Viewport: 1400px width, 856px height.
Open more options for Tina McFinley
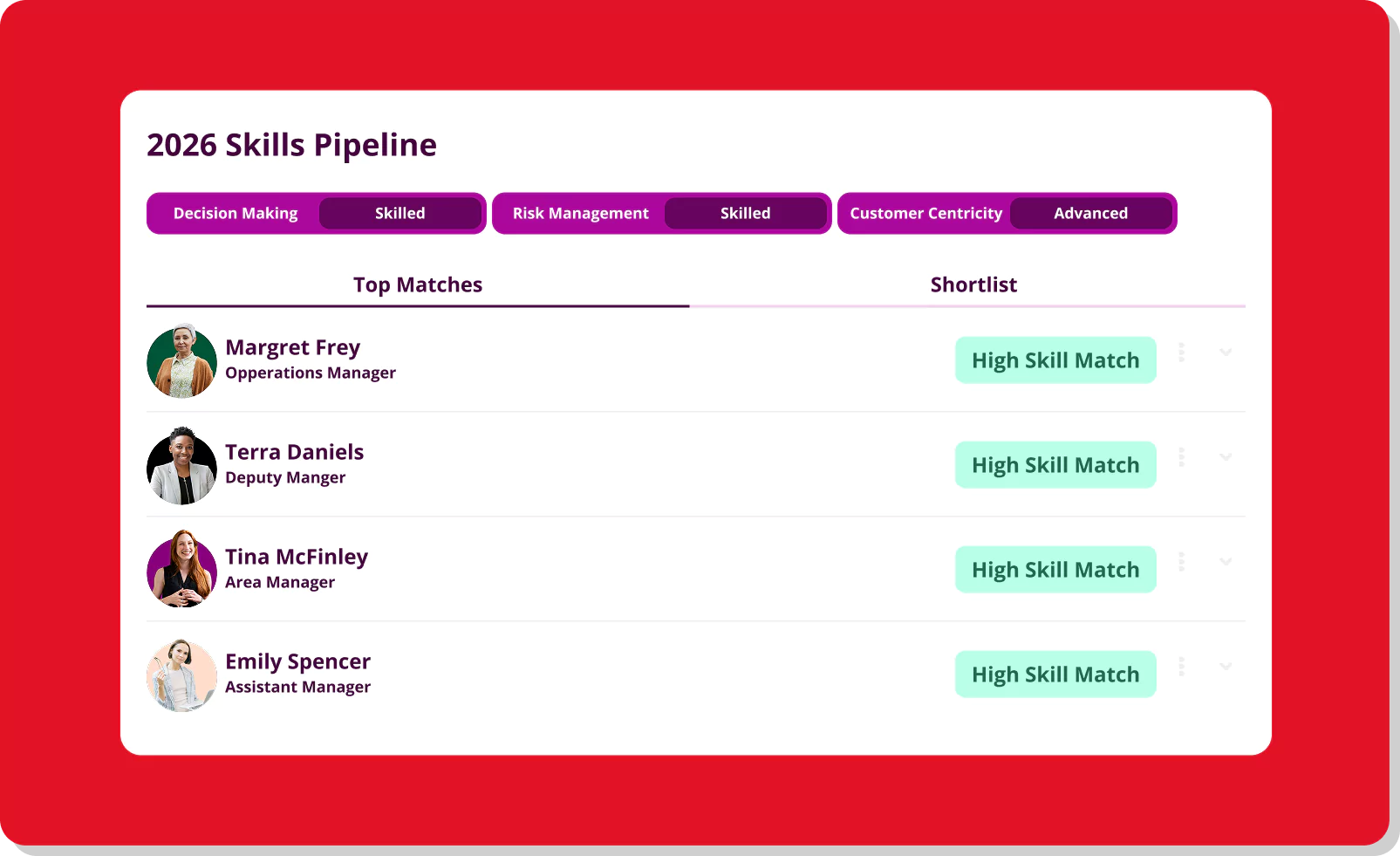pyautogui.click(x=1182, y=562)
